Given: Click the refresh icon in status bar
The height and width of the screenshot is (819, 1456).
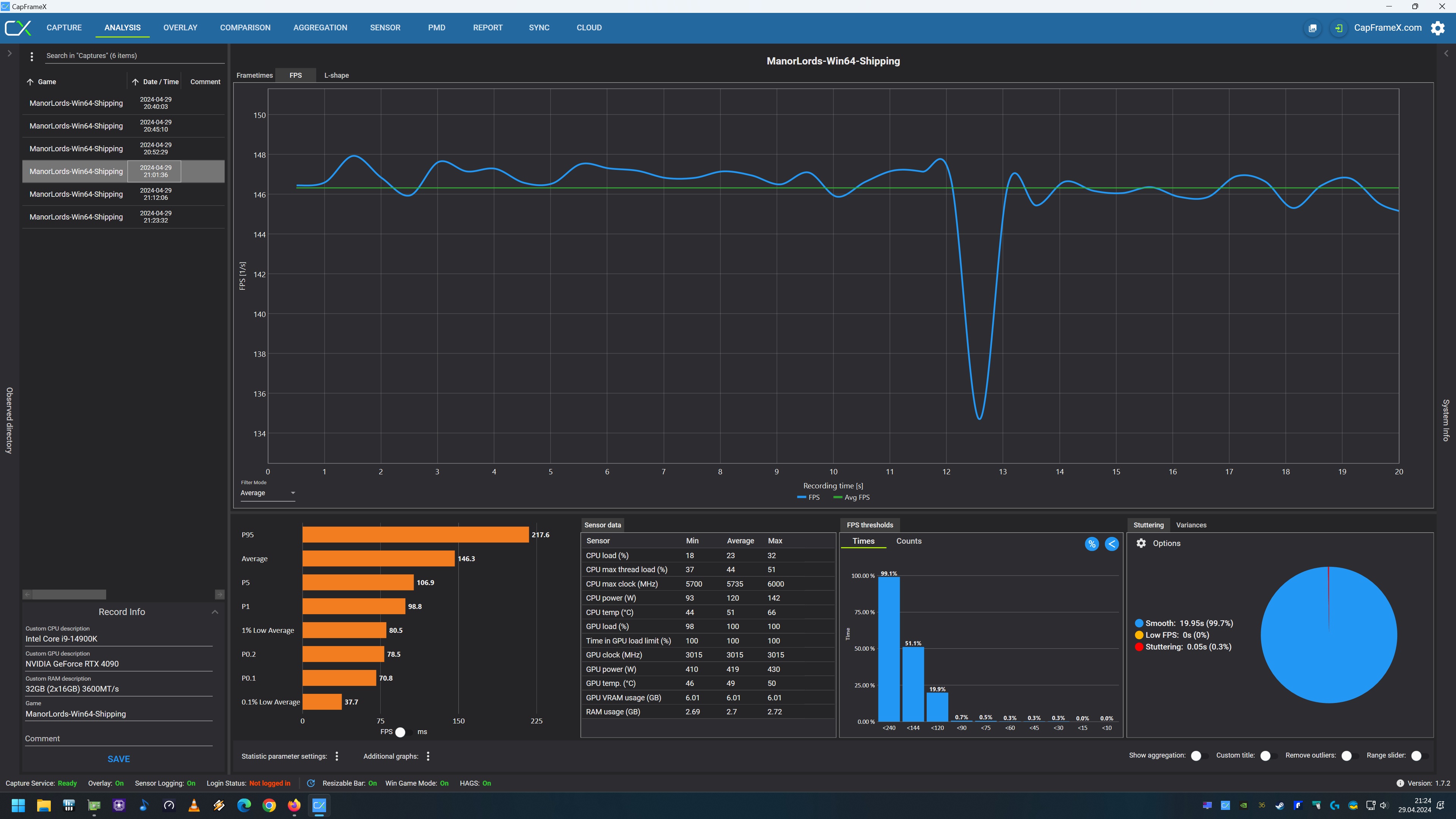Looking at the screenshot, I should [x=310, y=783].
